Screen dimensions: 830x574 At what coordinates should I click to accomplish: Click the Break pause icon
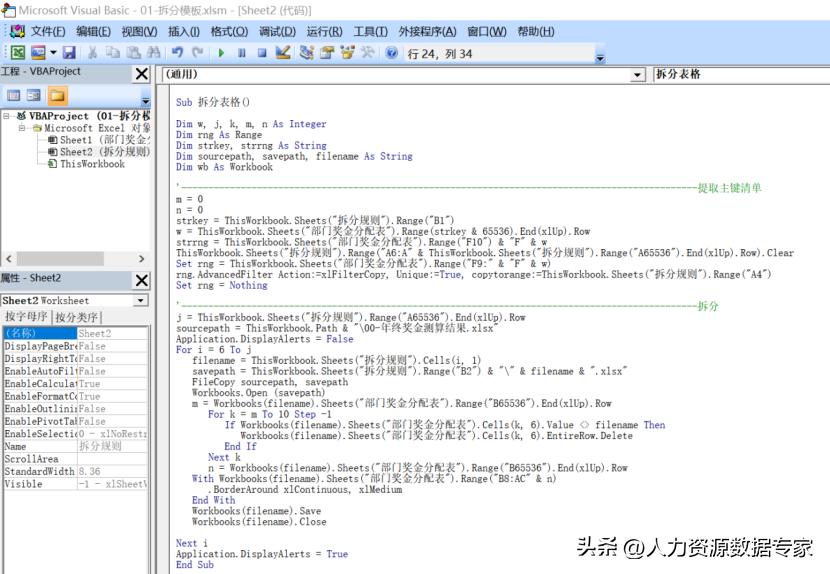[241, 52]
